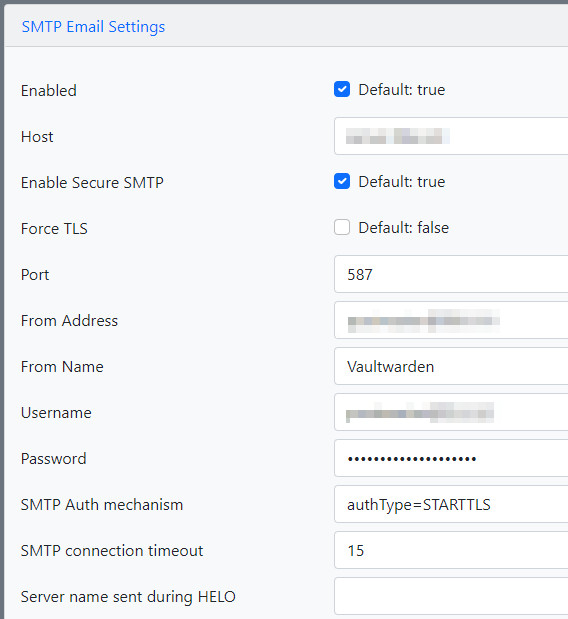Select the SMTP connection timeout field
The image size is (568, 619).
pyautogui.click(x=451, y=550)
